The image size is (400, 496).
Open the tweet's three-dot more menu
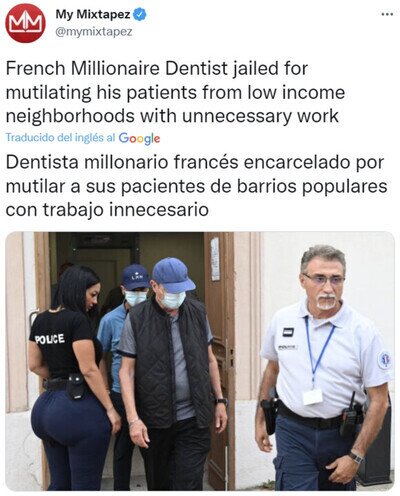pos(387,15)
